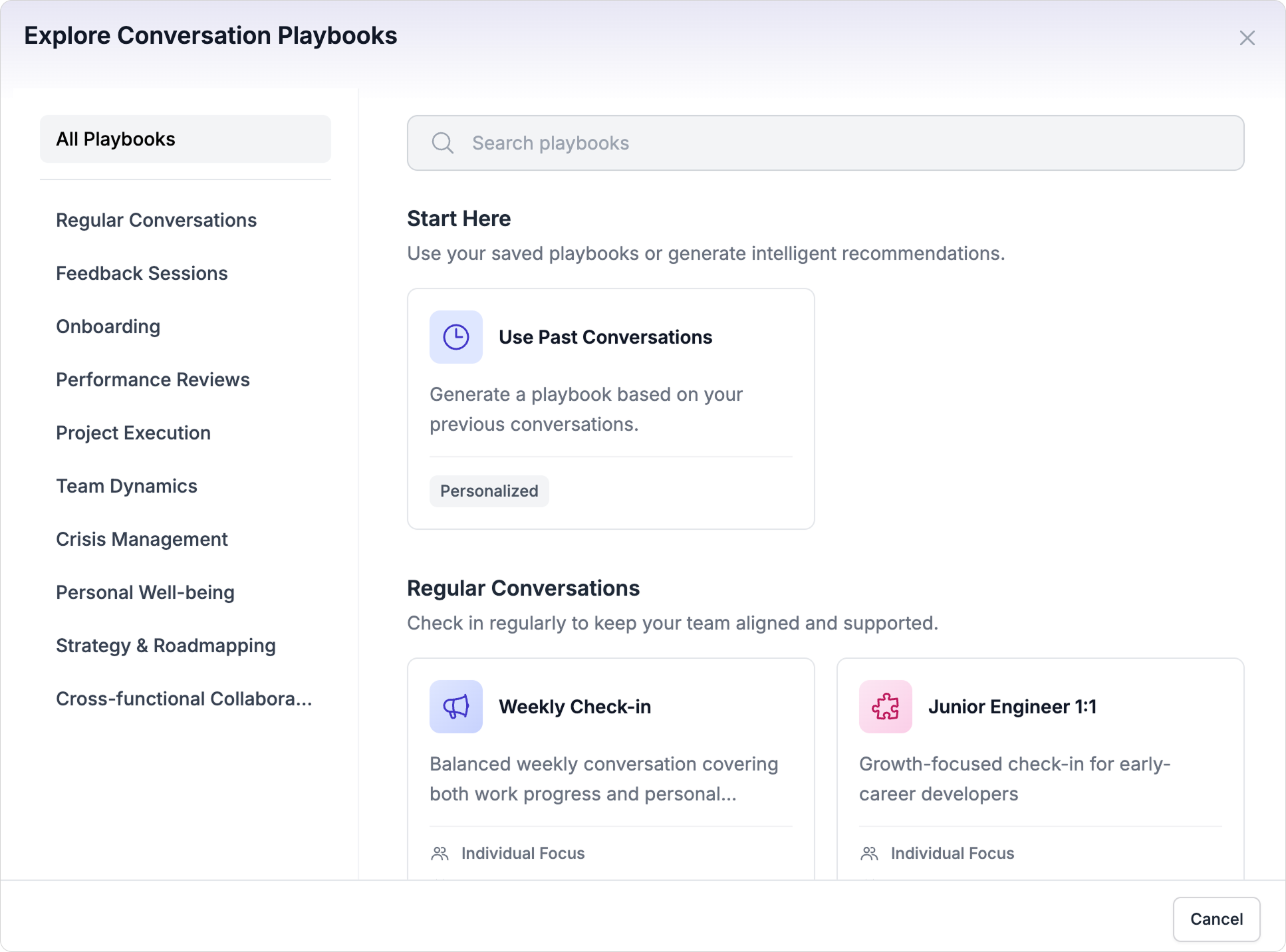Click people icon under Junior Engineer 1:1

point(869,854)
